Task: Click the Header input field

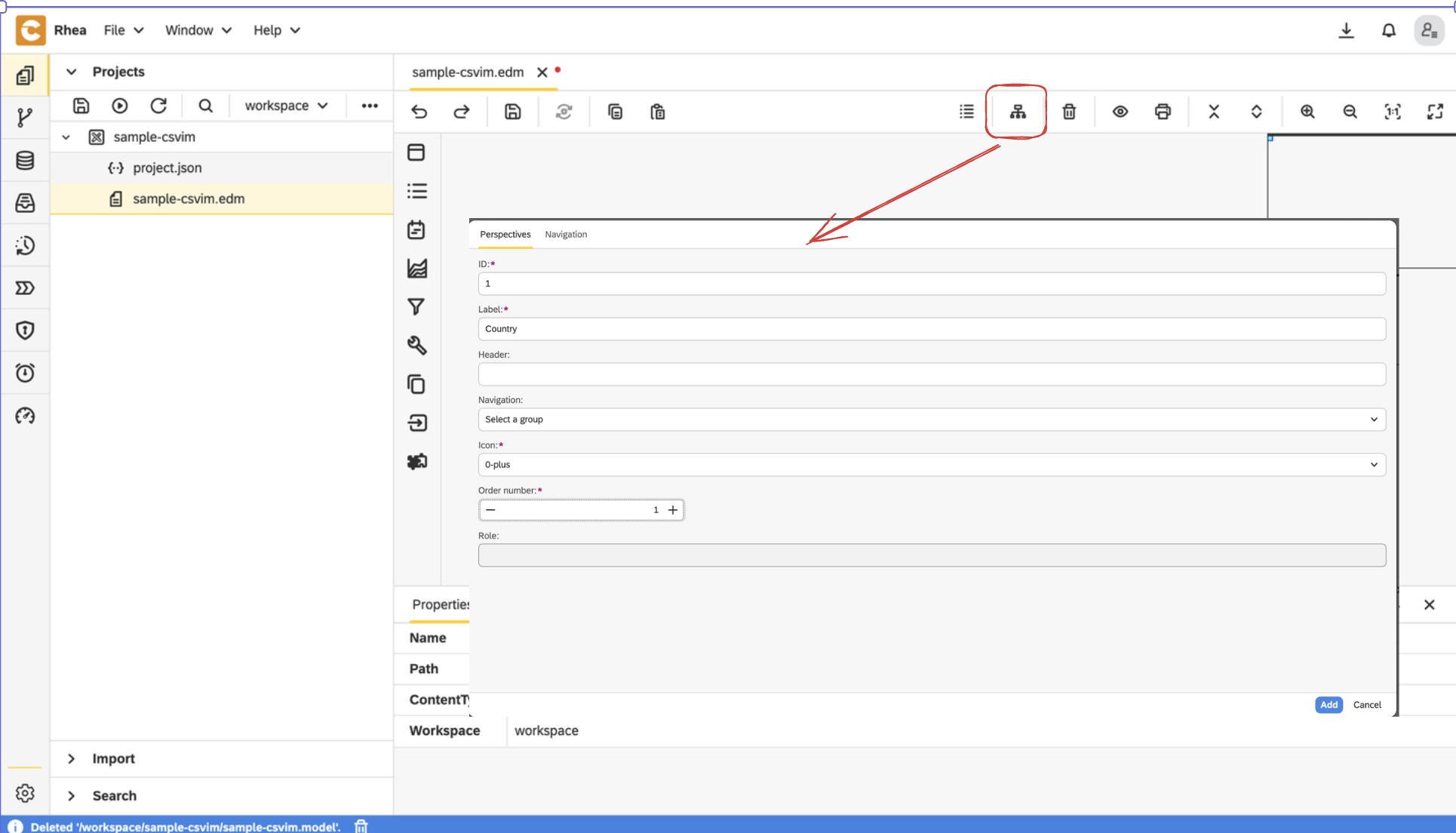Action: 932,374
